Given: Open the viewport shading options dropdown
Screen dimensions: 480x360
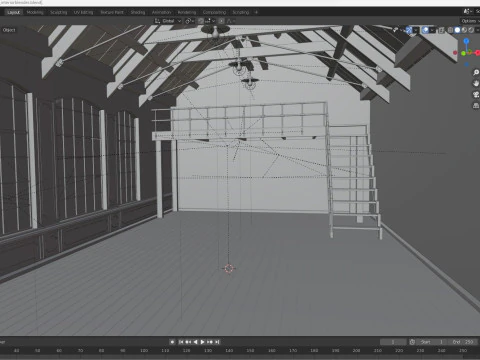Looking at the screenshot, I should [478, 30].
